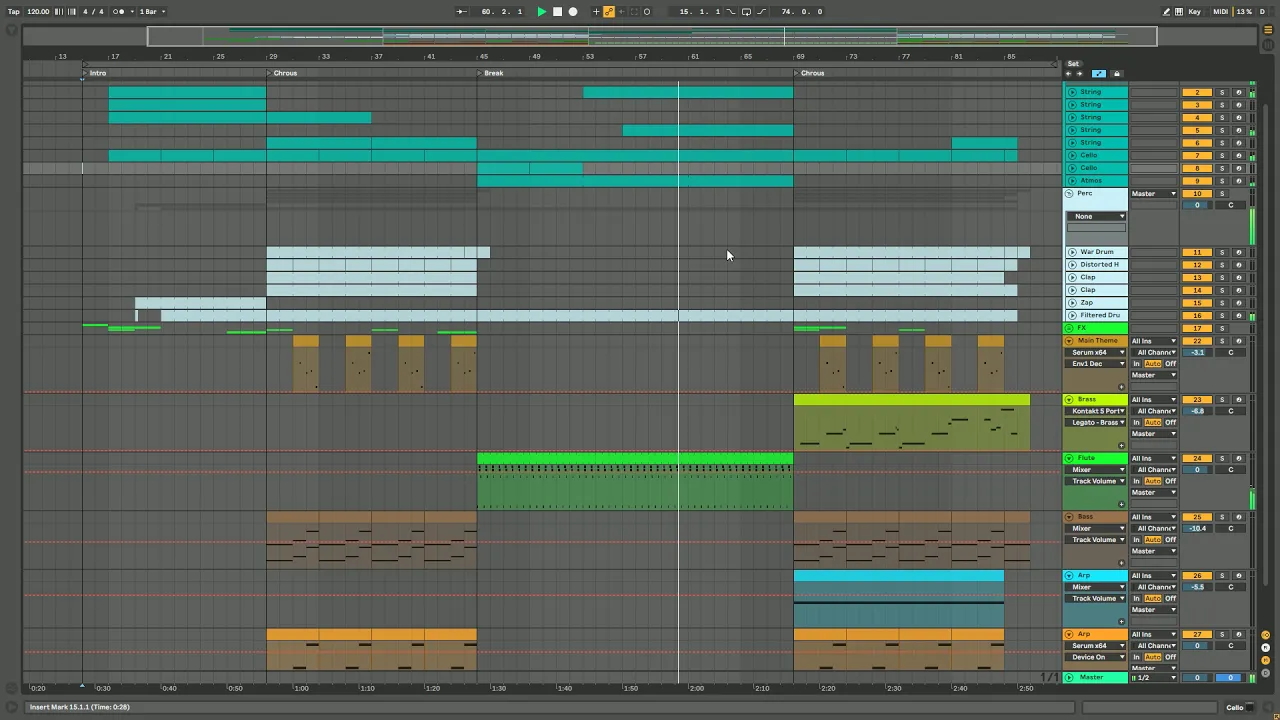Click the Tap tempo button
This screenshot has height=720, width=1280.
pos(14,11)
